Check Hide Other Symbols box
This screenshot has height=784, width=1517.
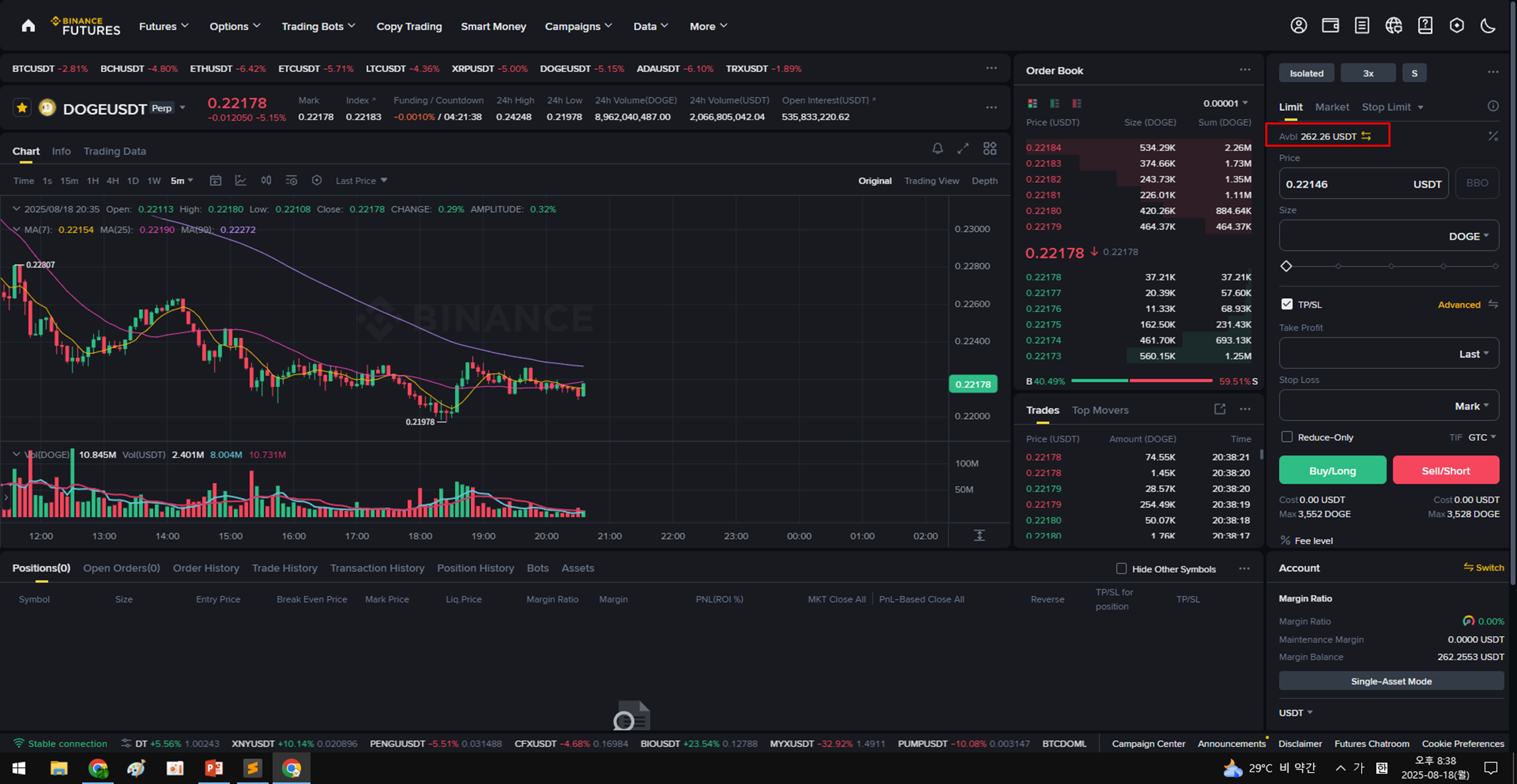(1121, 569)
